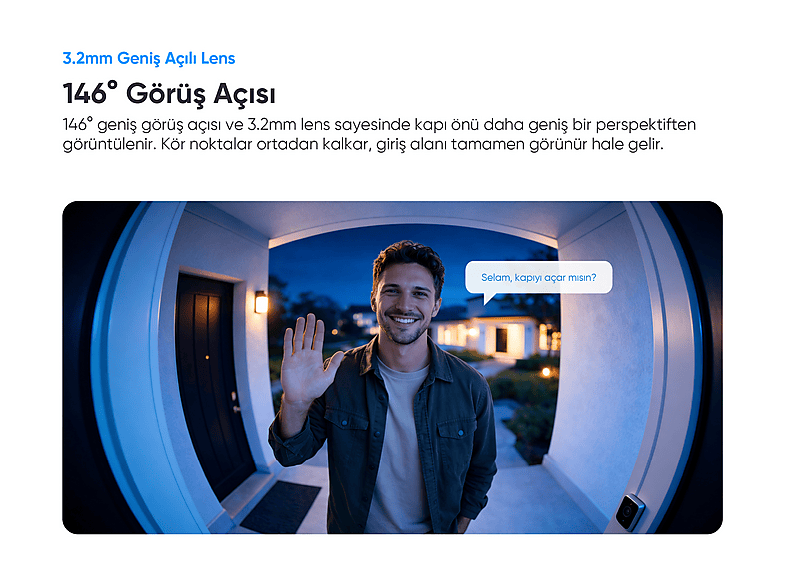Click the wall lamp beside the door
Viewport: 786px width, 587px height.
click(261, 302)
